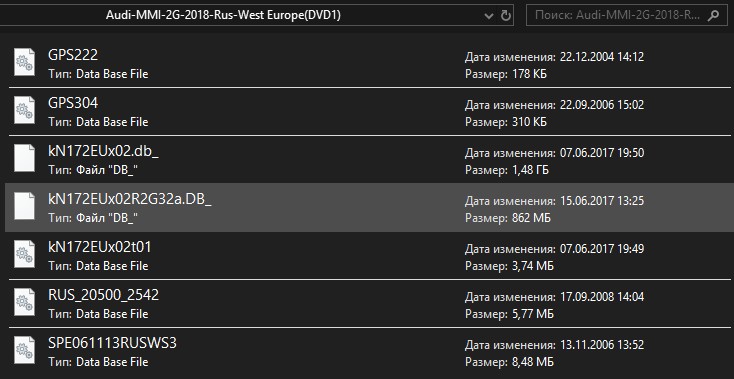Click the kN172EUx02.db_ blank file icon

24,158
